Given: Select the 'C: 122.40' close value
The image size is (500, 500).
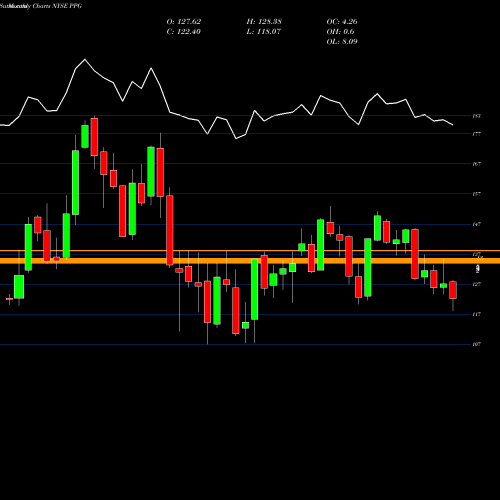Looking at the screenshot, I should point(183,32).
